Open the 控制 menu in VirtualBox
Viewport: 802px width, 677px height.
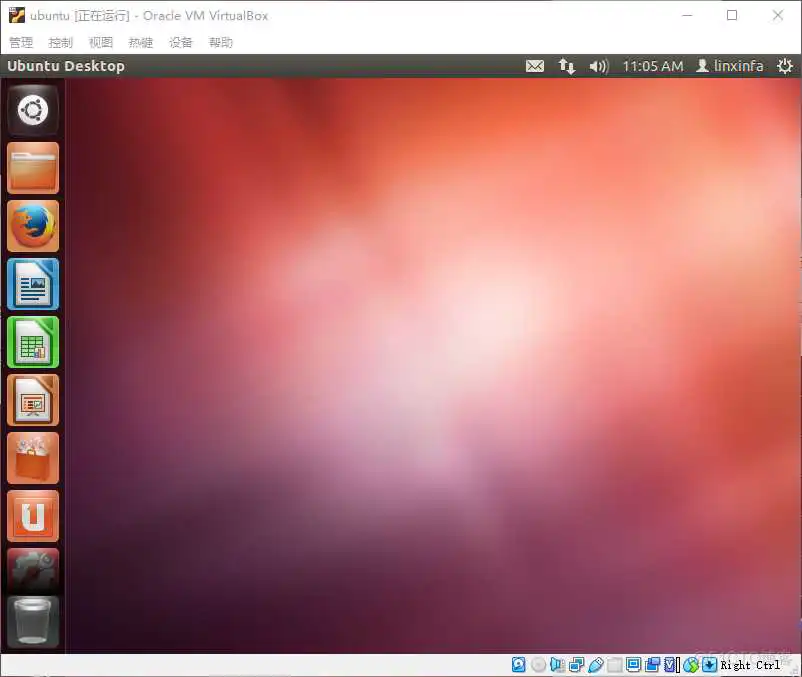click(x=60, y=42)
